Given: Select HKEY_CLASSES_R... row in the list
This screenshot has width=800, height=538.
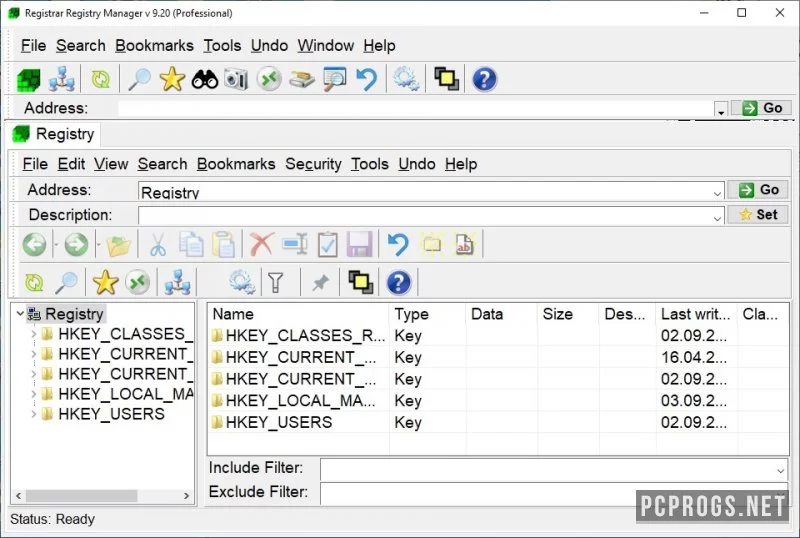Looking at the screenshot, I should click(x=498, y=335).
